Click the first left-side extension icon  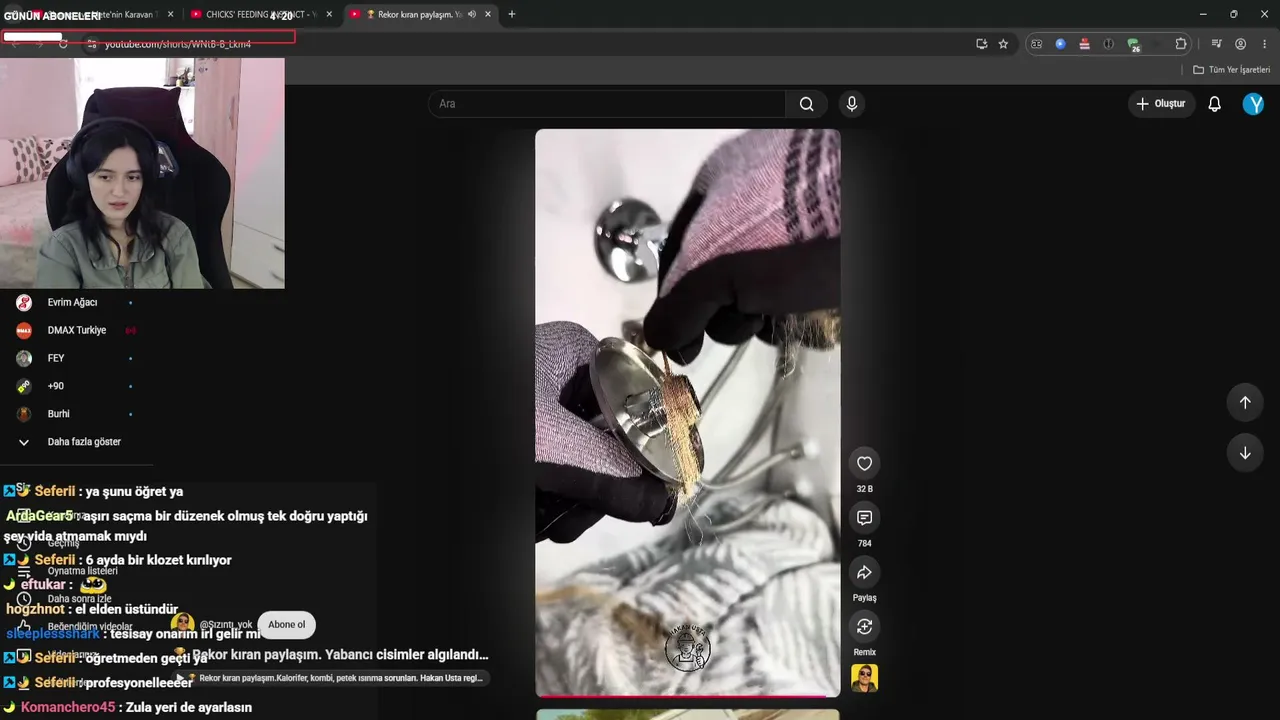pyautogui.click(x=1036, y=44)
